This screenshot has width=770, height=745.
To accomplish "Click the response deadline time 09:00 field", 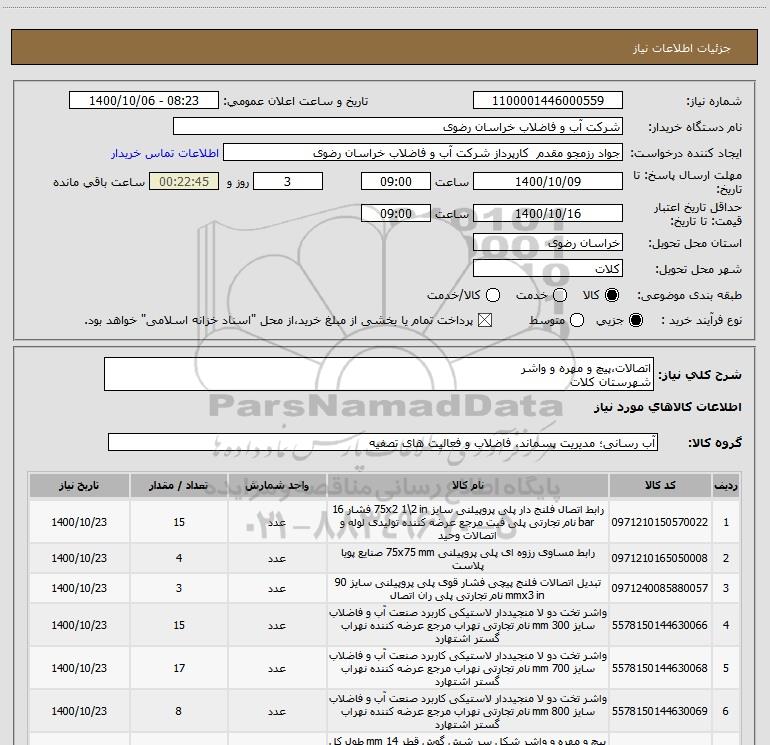I will click(396, 181).
